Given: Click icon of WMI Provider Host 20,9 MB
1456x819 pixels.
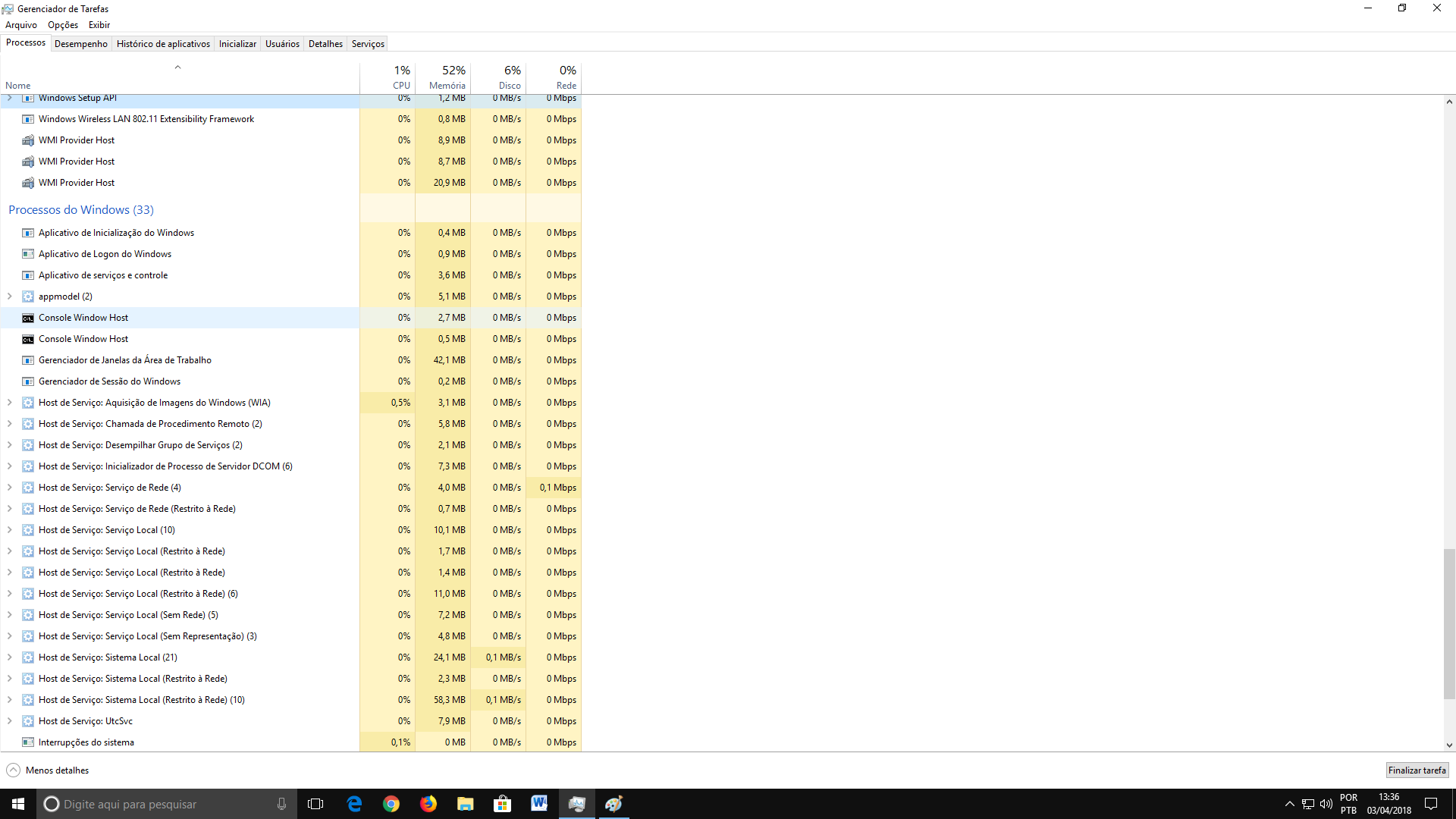Looking at the screenshot, I should [x=28, y=183].
